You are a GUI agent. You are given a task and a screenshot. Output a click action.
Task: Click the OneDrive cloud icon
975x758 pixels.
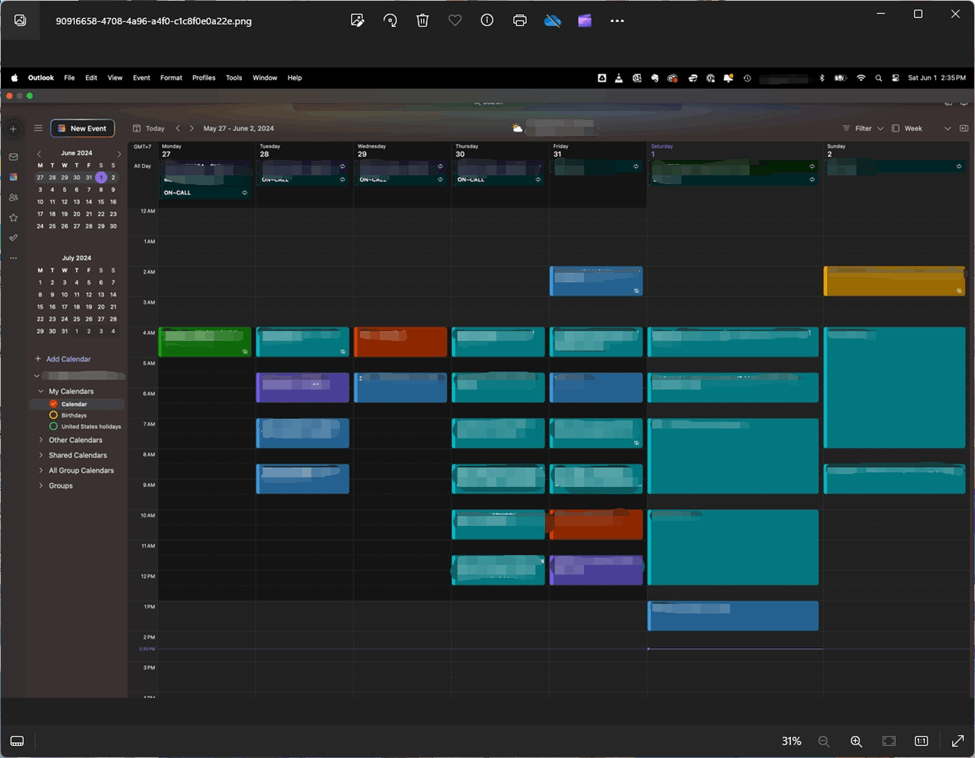pos(552,21)
